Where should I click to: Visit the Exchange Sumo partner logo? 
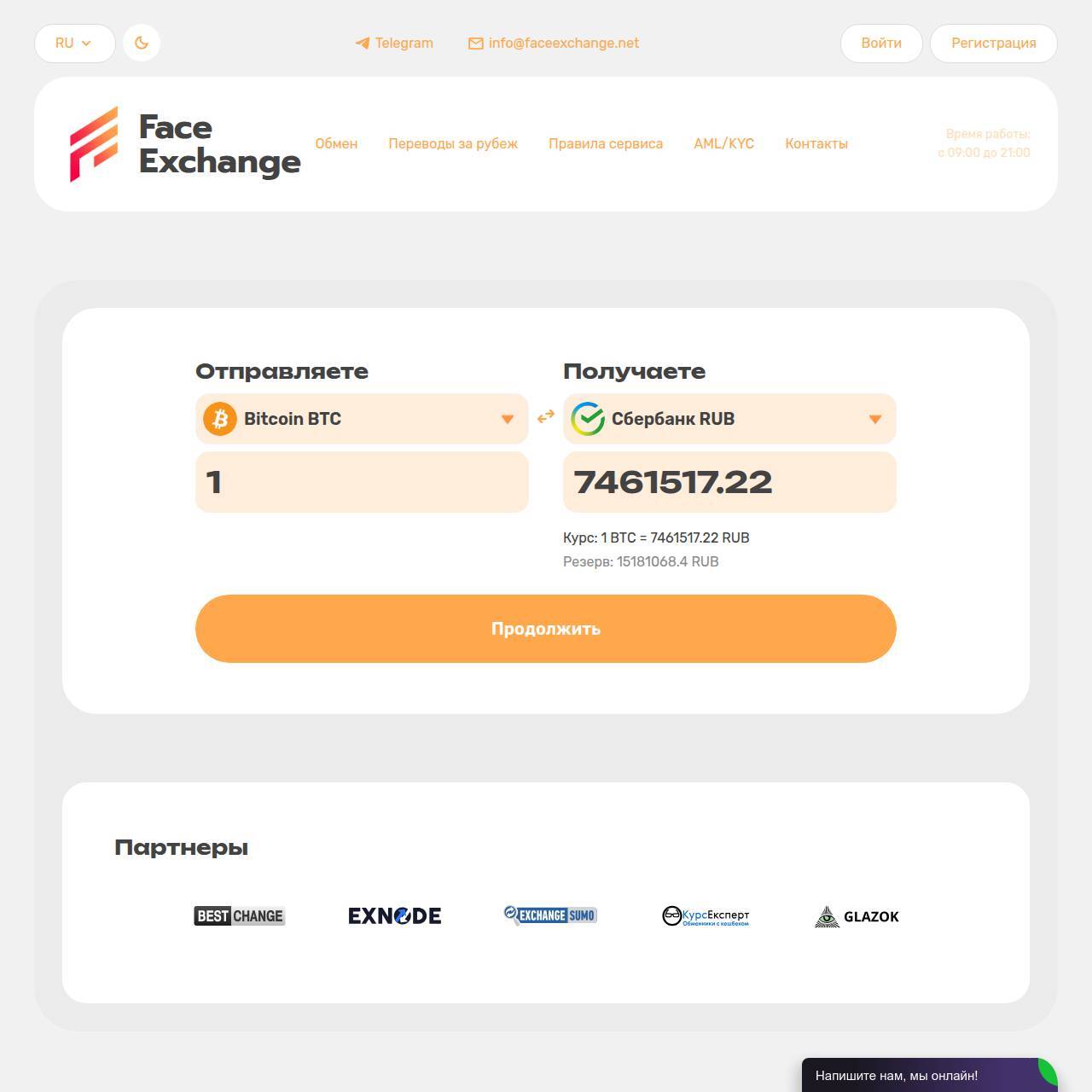pos(550,915)
